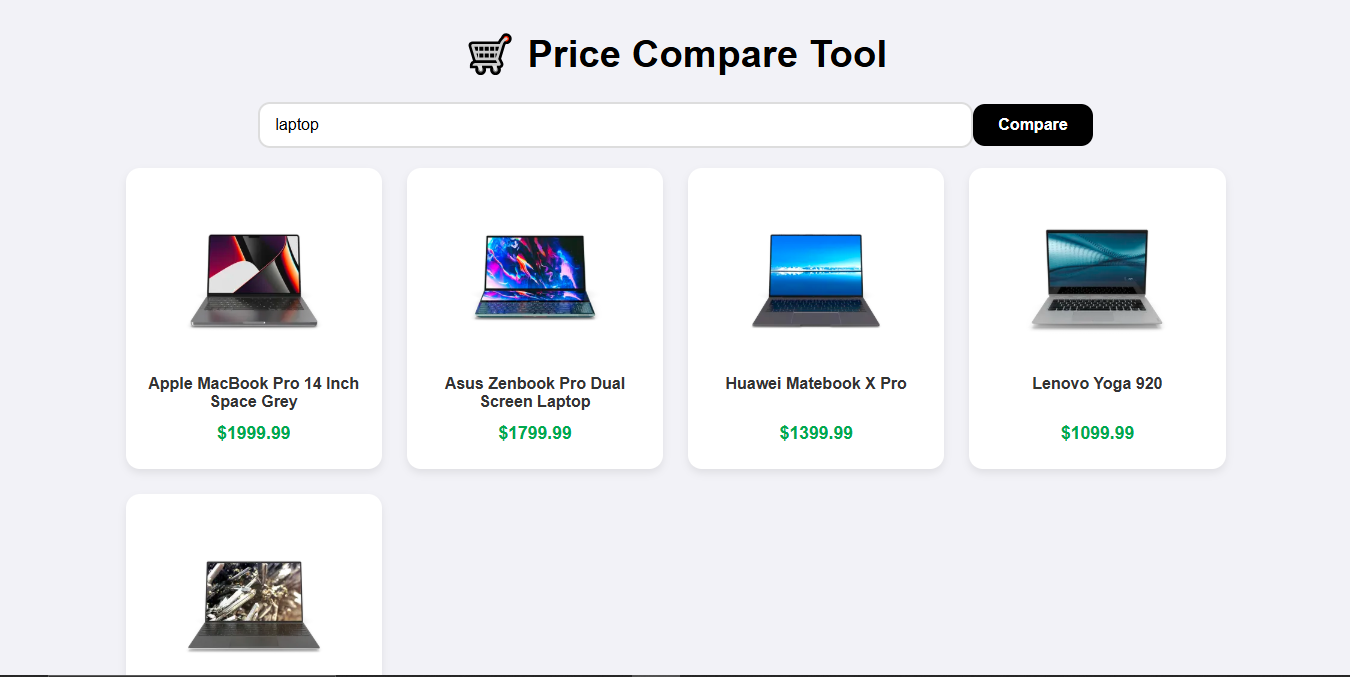Open the Apple MacBook Pro laptop image

(254, 280)
